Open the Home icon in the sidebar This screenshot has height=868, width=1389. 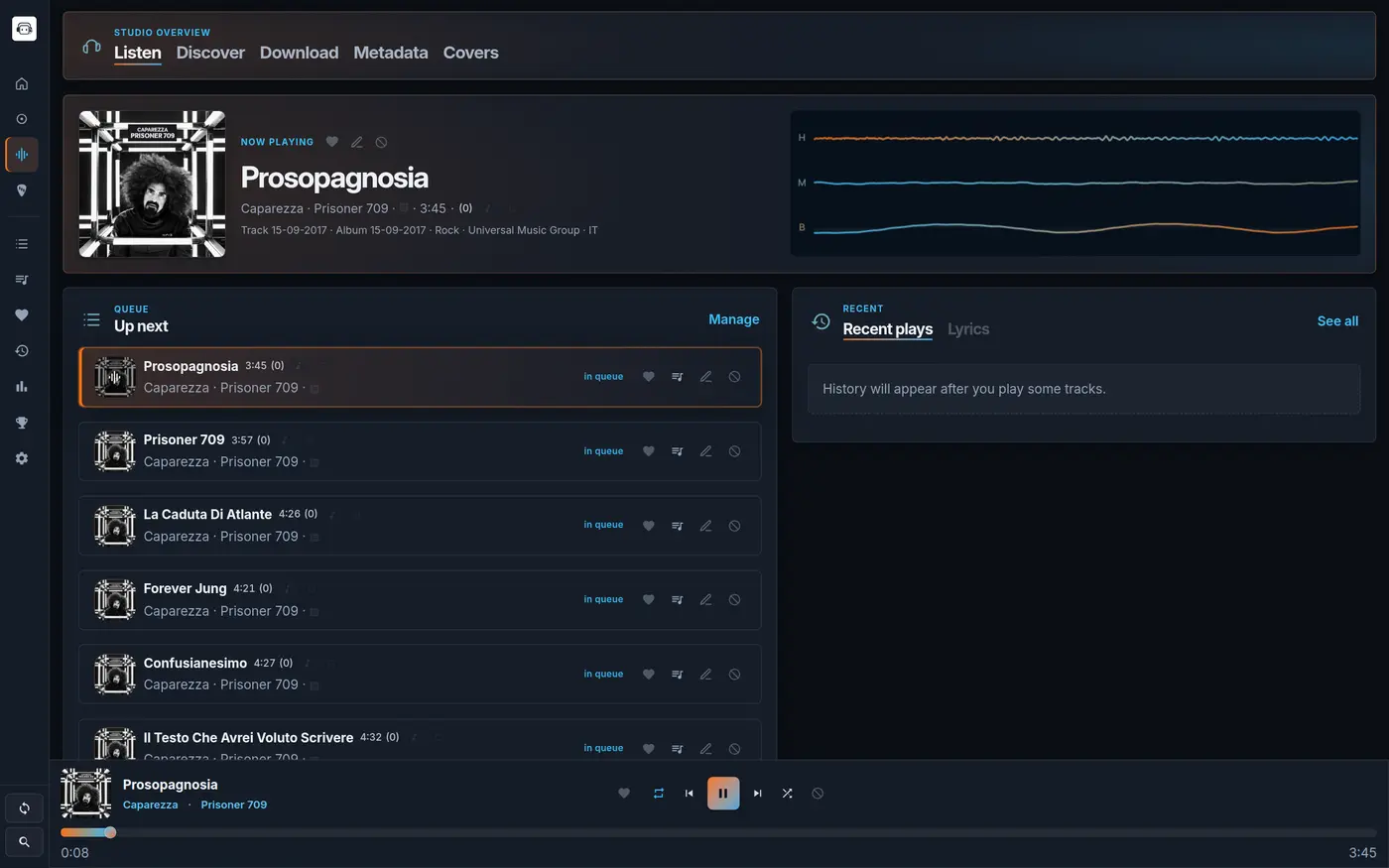[x=22, y=84]
